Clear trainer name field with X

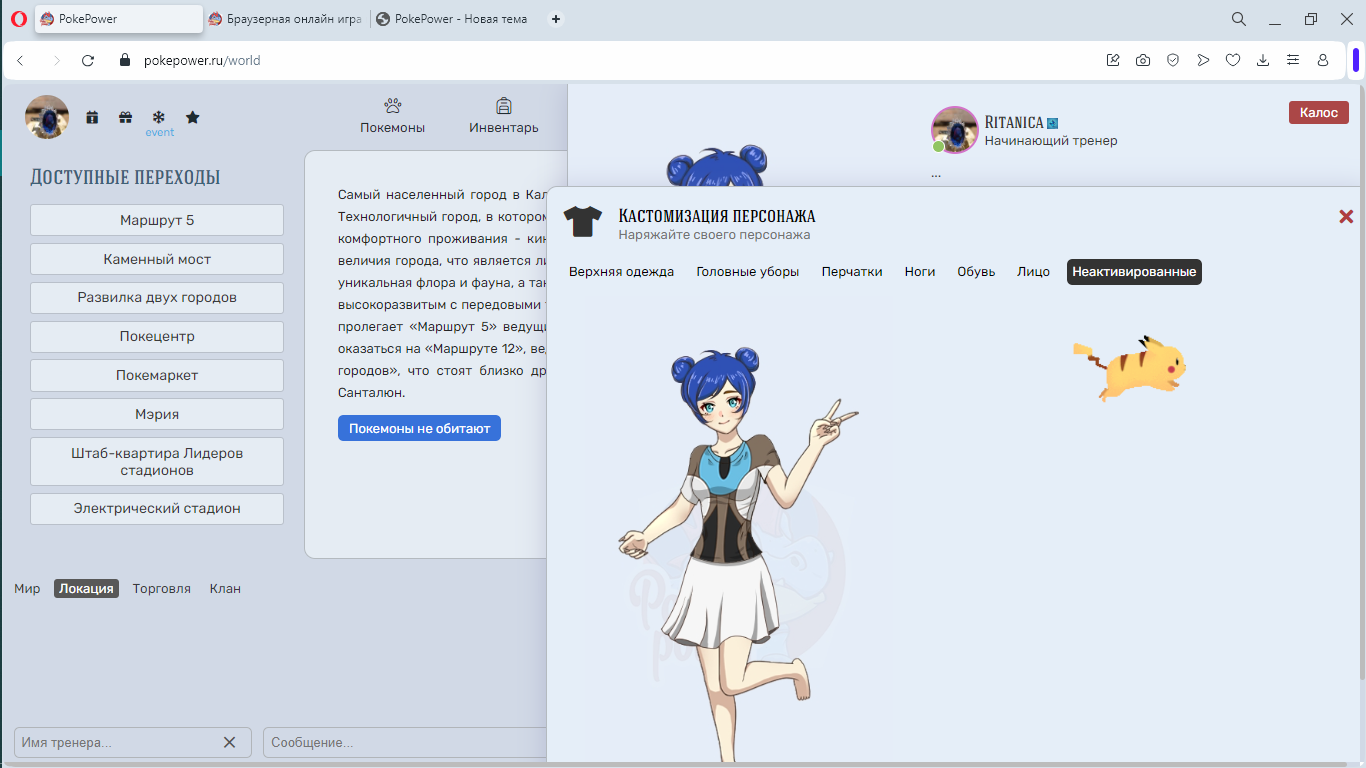pyautogui.click(x=229, y=742)
